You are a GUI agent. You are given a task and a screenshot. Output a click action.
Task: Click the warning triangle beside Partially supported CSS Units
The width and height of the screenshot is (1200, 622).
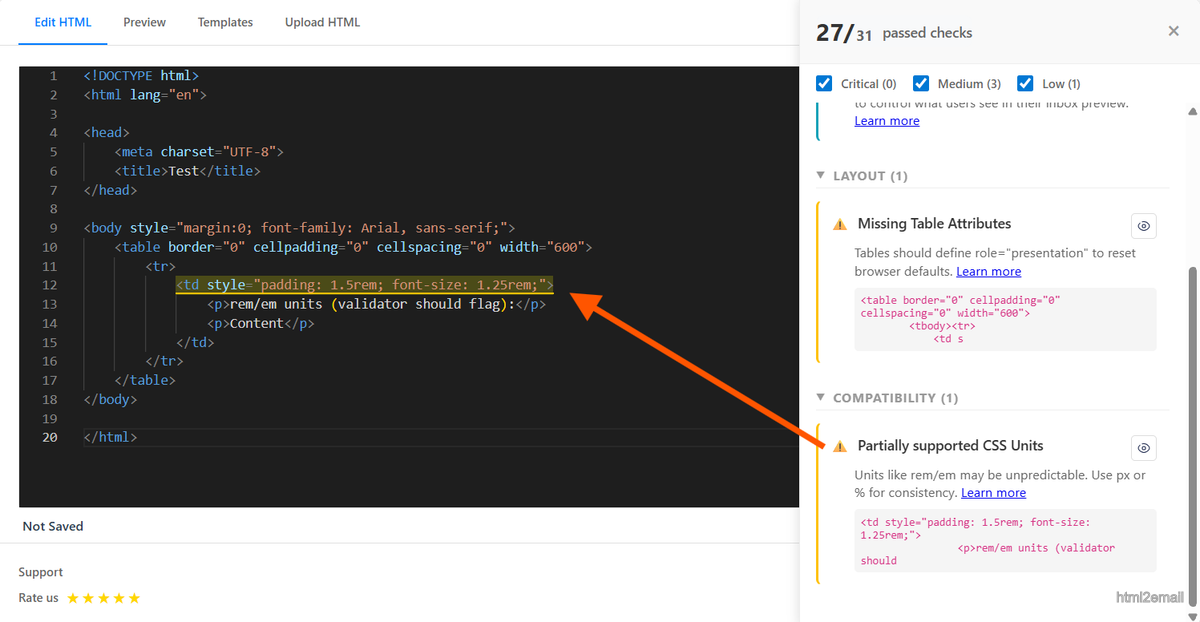click(x=840, y=446)
